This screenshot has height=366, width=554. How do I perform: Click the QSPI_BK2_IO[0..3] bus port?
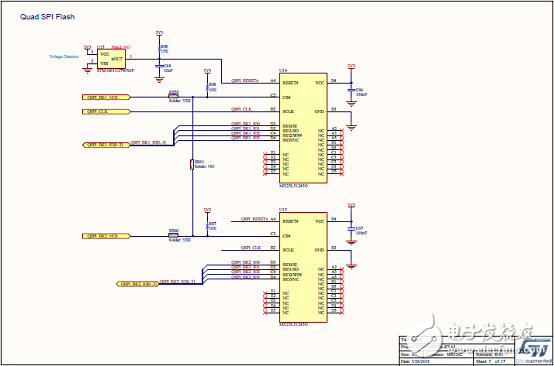tap(137, 284)
